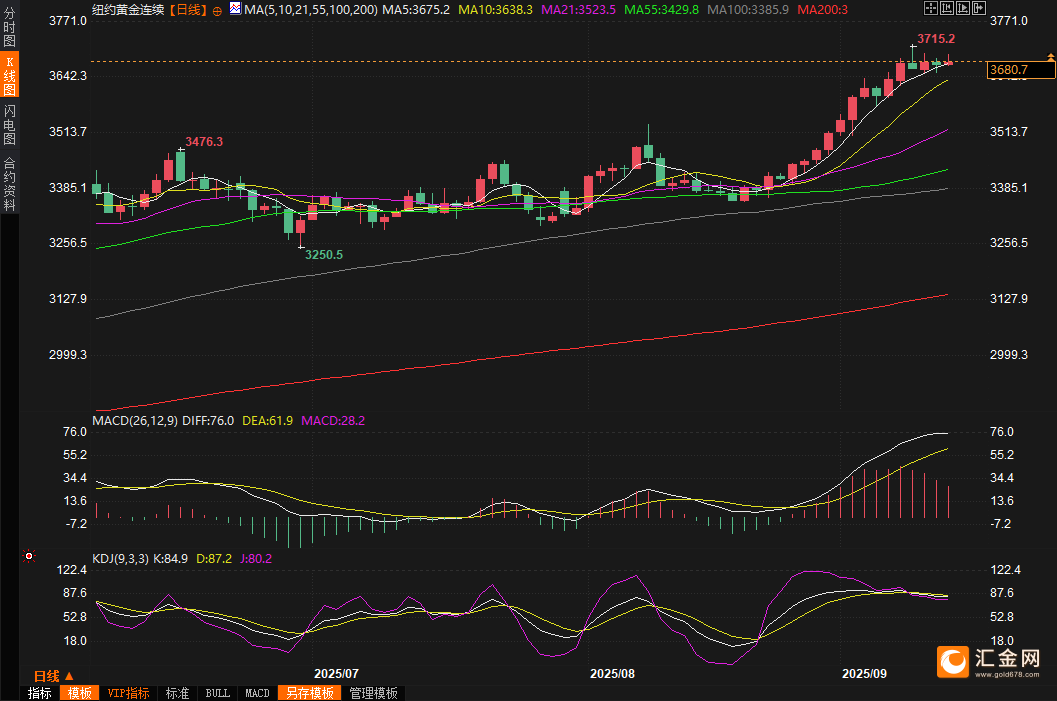Click the crosshair icon beside 【日线】
1057x701 pixels.
pos(217,10)
